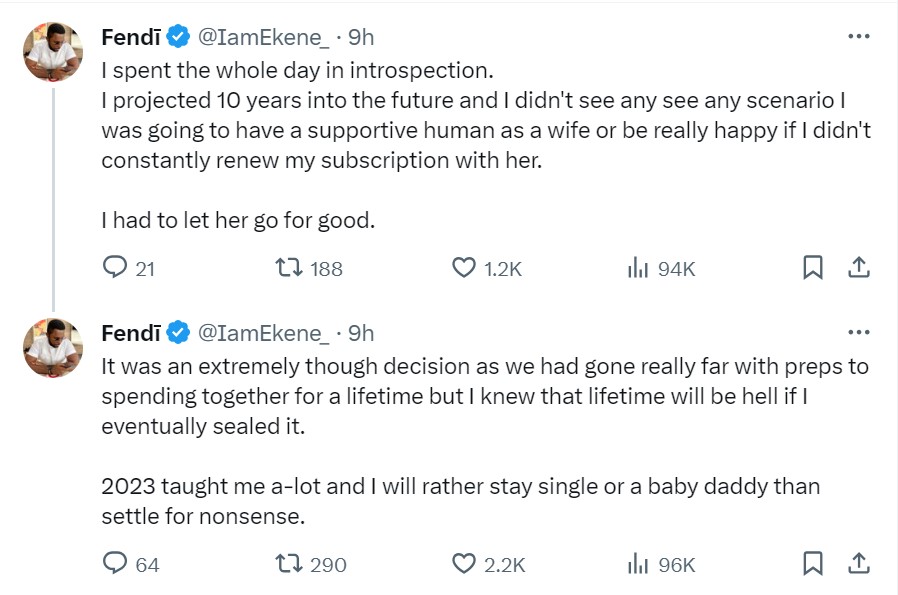This screenshot has height=595, width=898.
Task: Reply to the second tweet with 64 replies
Action: [x=117, y=564]
